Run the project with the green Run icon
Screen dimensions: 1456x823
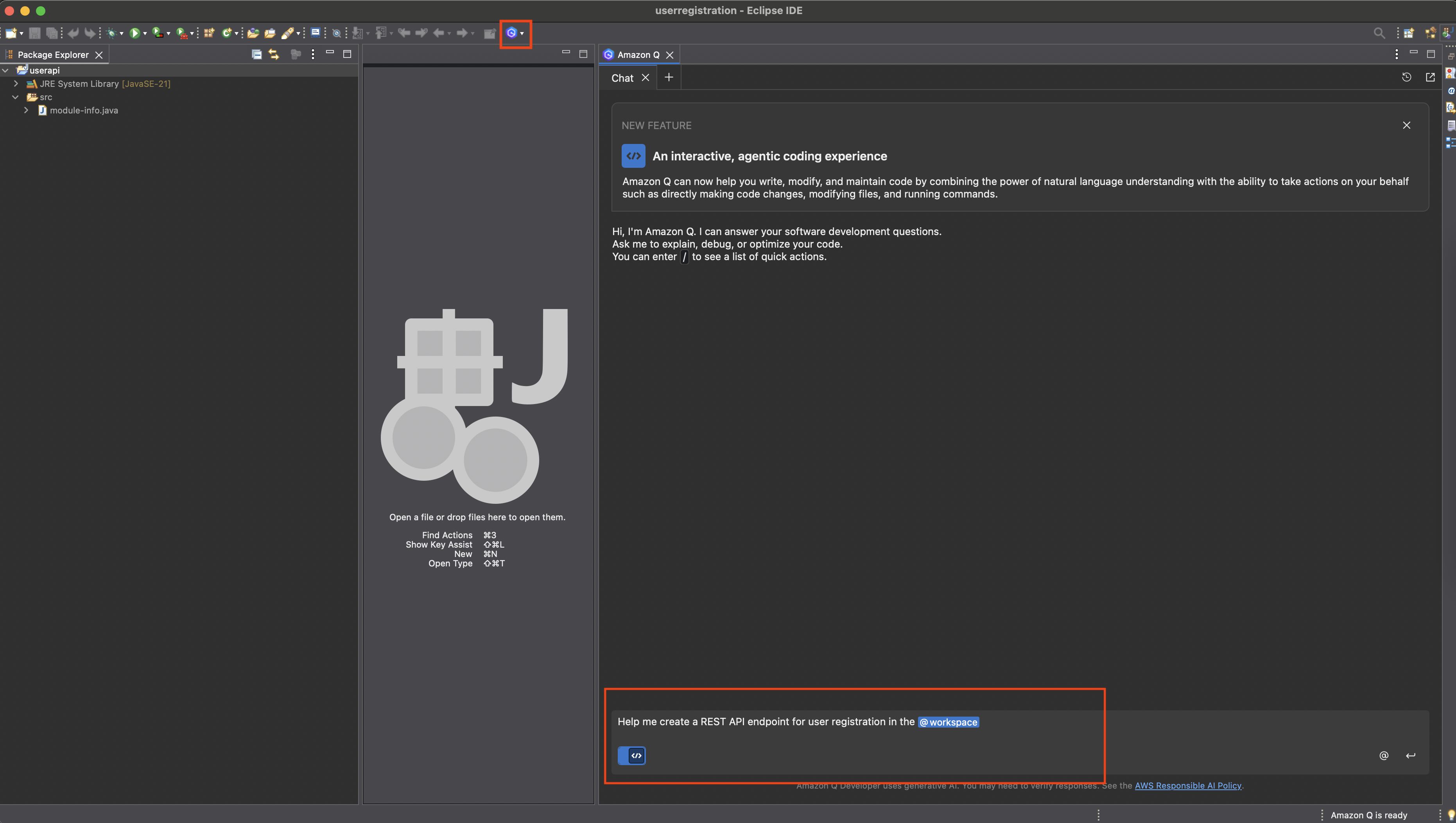[x=134, y=33]
